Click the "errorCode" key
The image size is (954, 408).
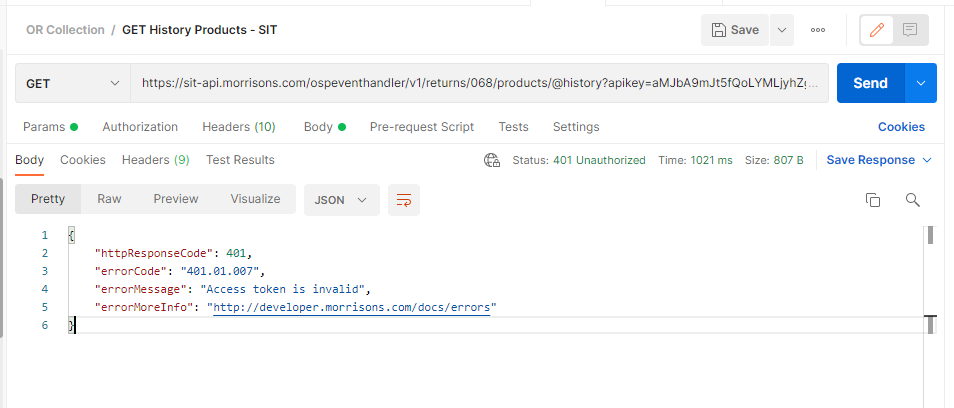pos(131,271)
